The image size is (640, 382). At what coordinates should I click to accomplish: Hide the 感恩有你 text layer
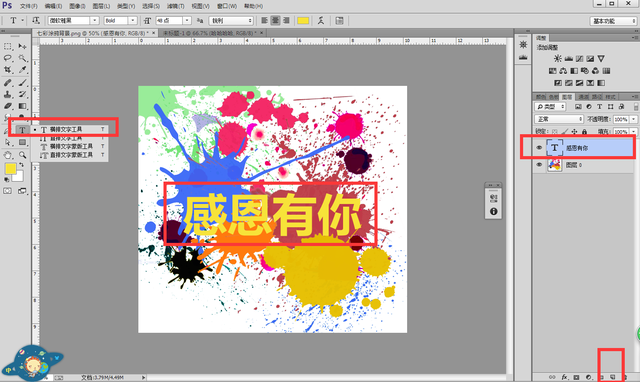pos(539,148)
